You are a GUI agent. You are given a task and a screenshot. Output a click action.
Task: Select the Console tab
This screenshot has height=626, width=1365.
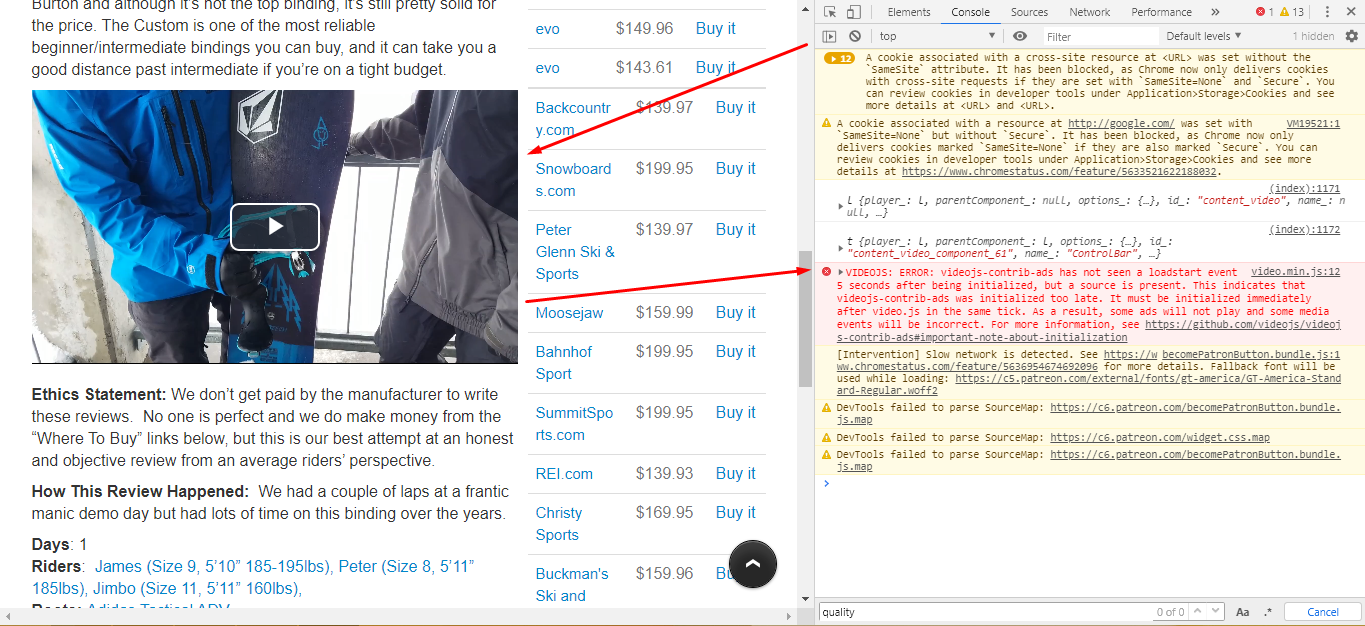tap(970, 12)
